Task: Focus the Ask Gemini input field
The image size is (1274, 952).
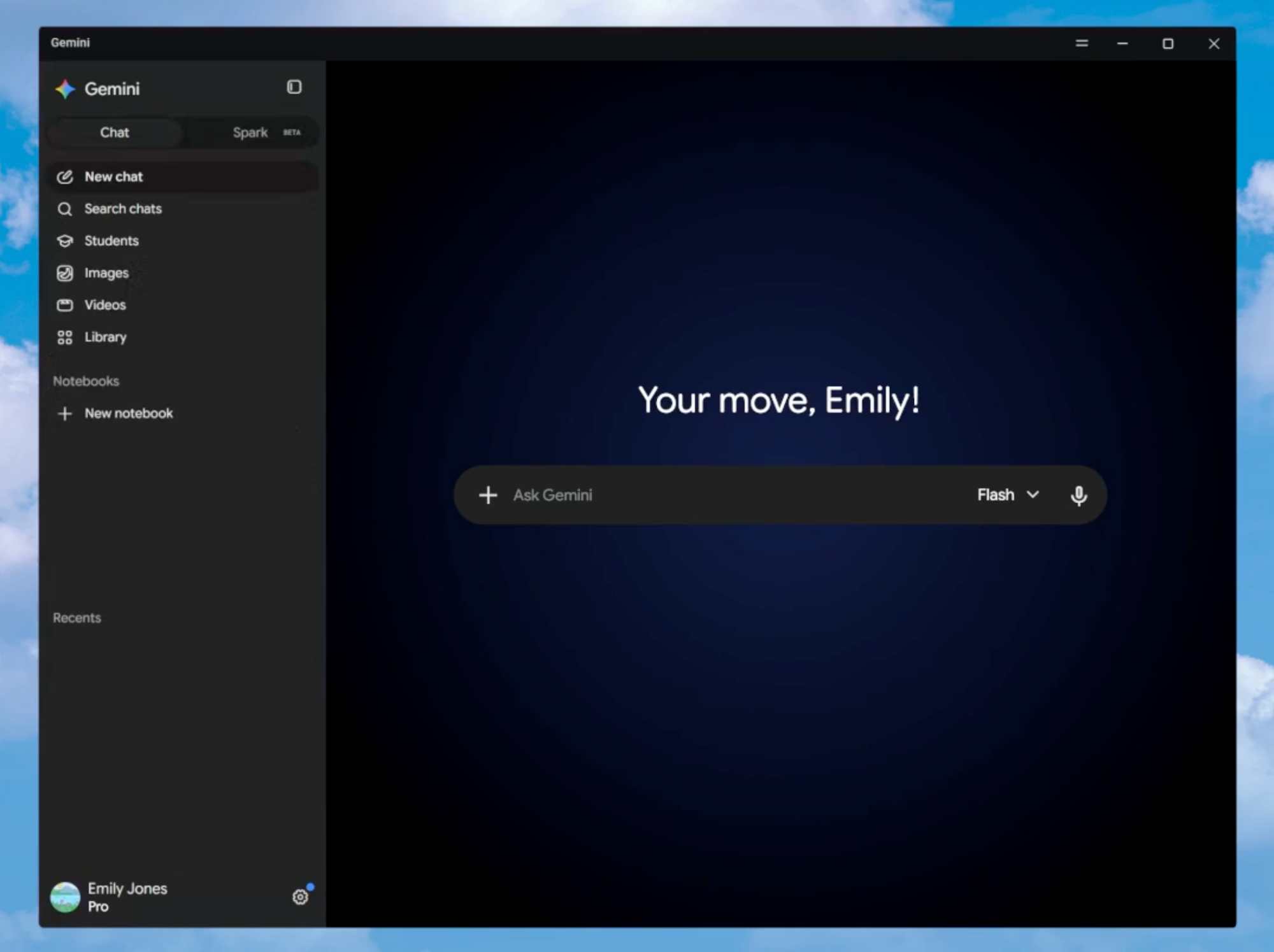Action: pos(739,495)
